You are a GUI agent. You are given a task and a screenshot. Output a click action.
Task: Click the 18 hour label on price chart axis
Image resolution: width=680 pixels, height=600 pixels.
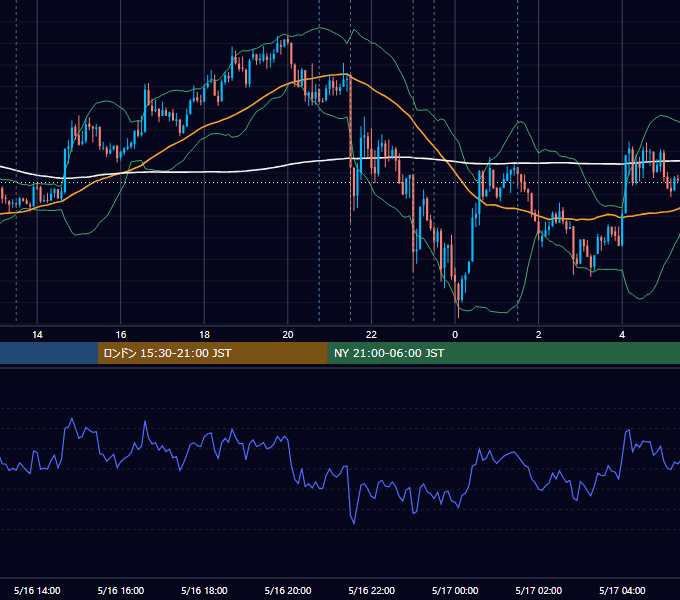click(204, 335)
